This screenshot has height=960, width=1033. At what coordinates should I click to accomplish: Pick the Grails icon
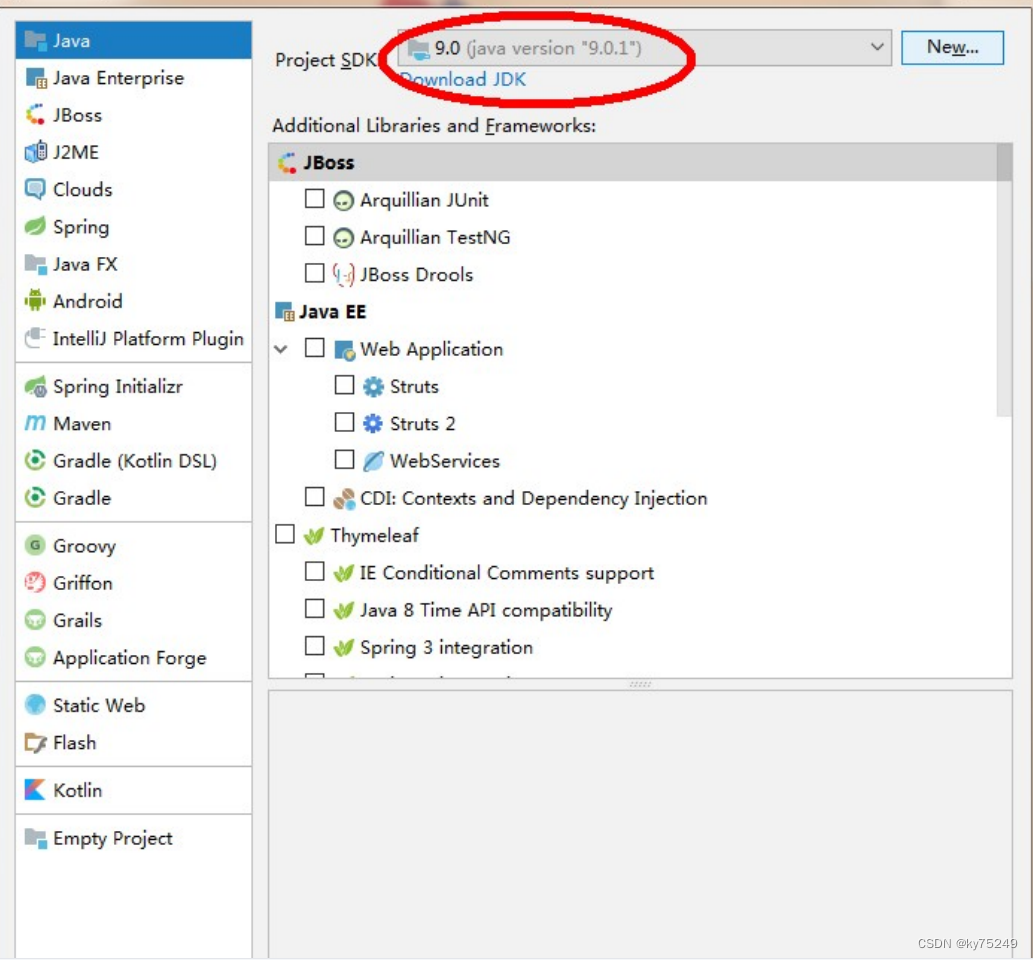pyautogui.click(x=36, y=619)
